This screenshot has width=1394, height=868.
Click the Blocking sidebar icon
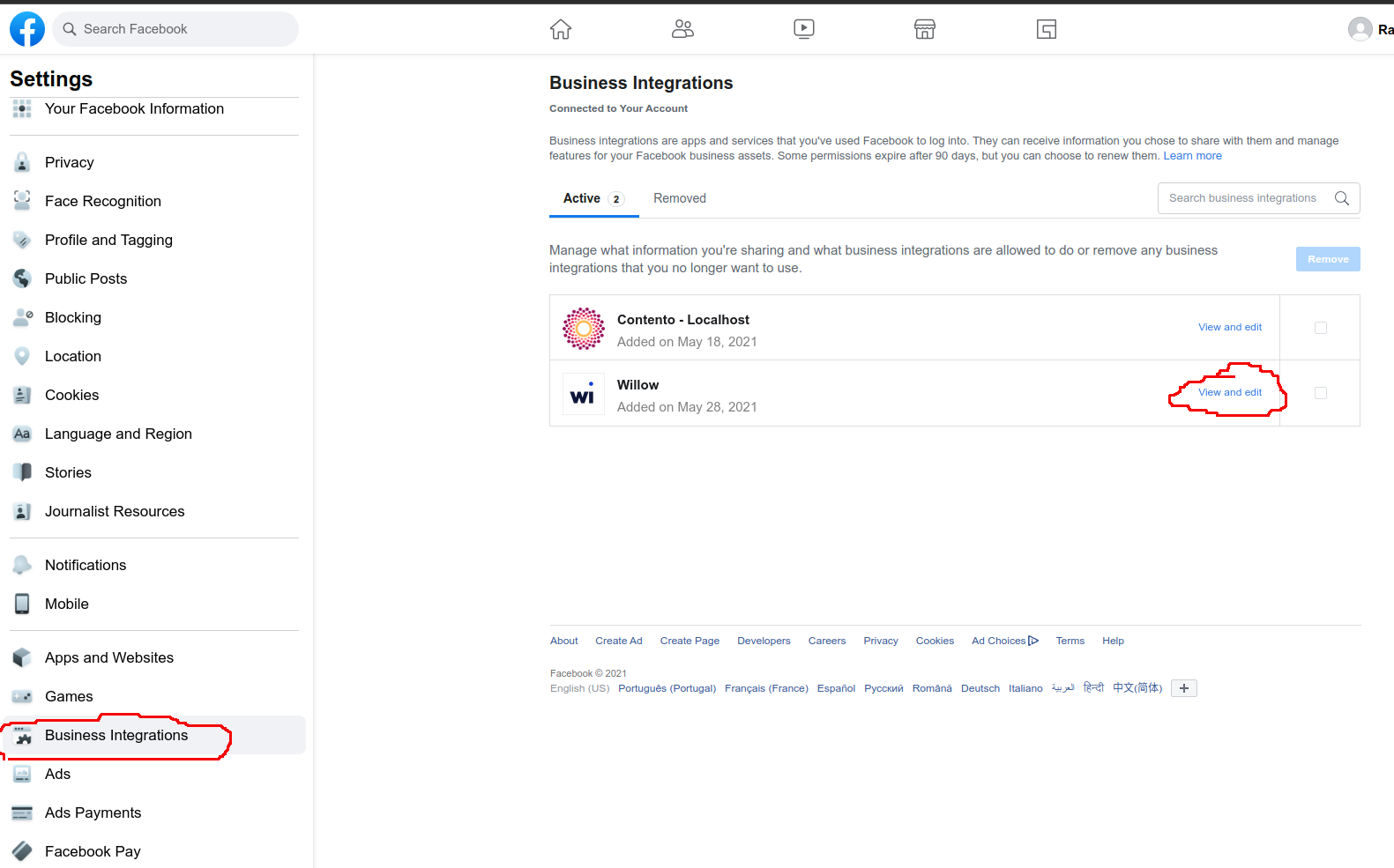22,317
